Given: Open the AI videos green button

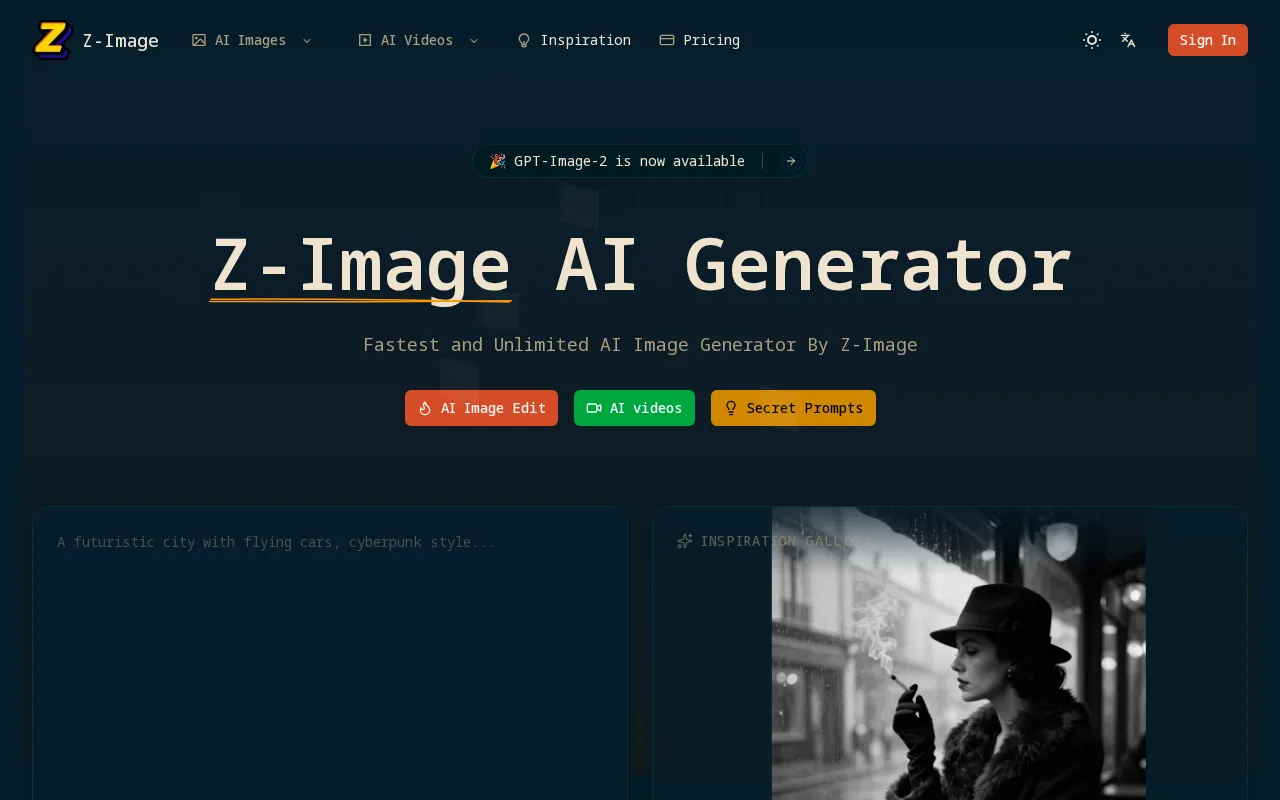Looking at the screenshot, I should coord(634,408).
